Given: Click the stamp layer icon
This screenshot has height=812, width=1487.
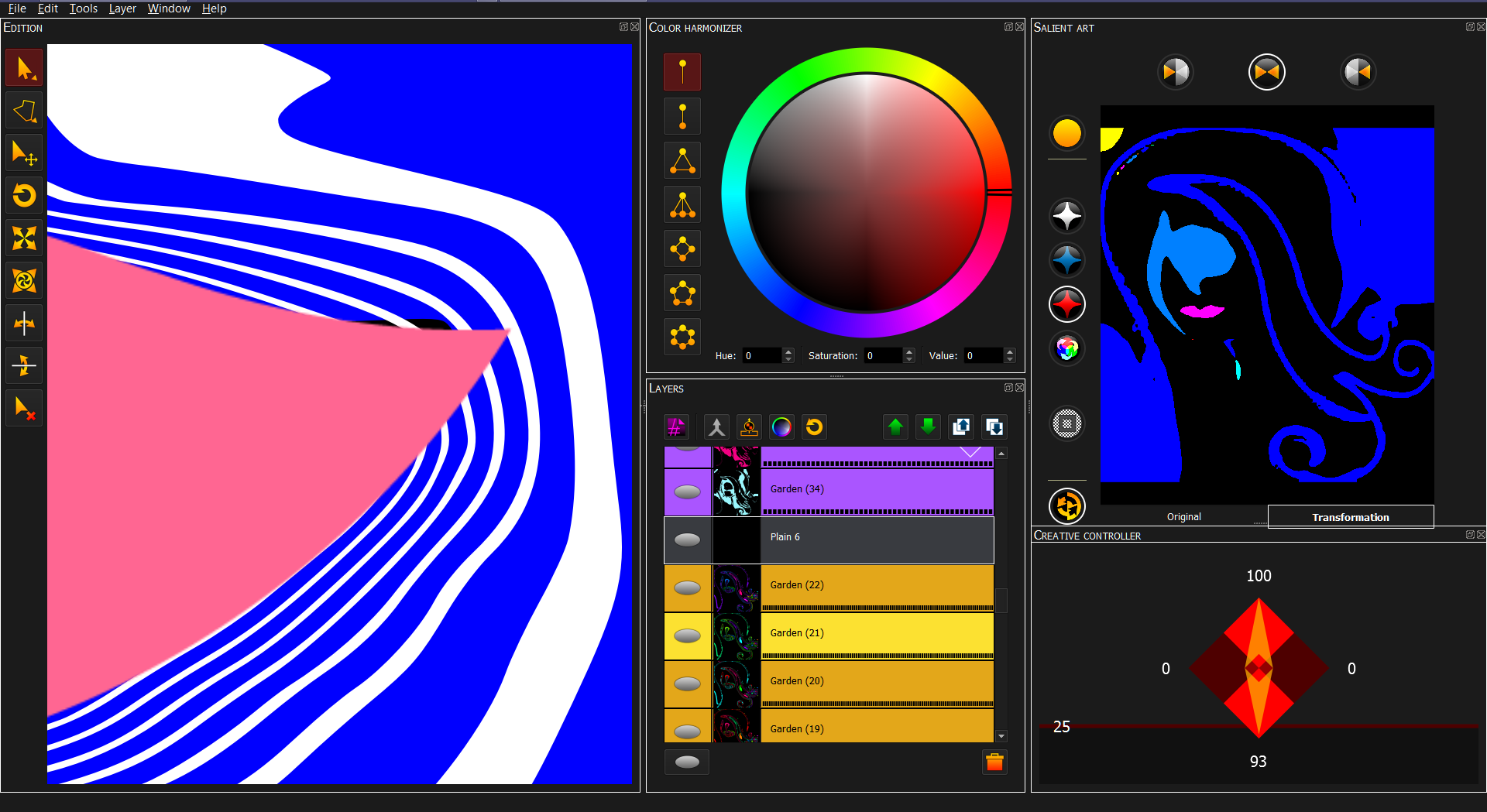Looking at the screenshot, I should point(749,427).
